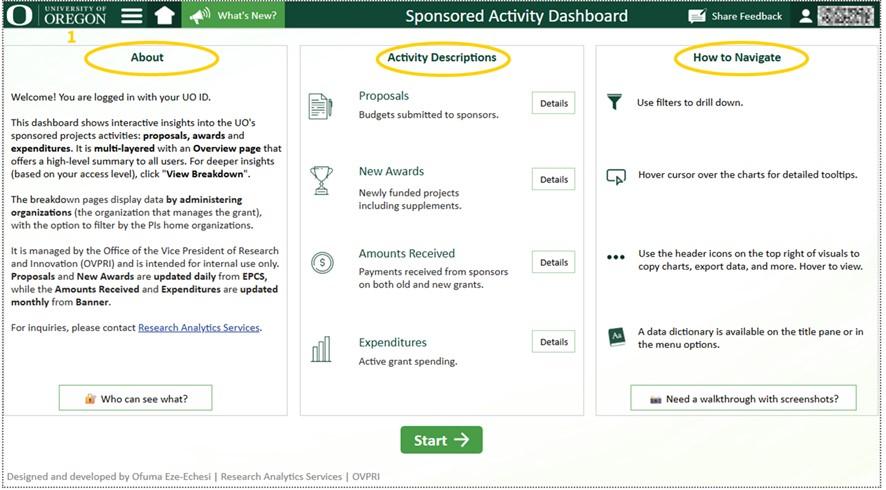The width and height of the screenshot is (886, 490).
Task: Open the hamburger menu icon
Action: [132, 15]
